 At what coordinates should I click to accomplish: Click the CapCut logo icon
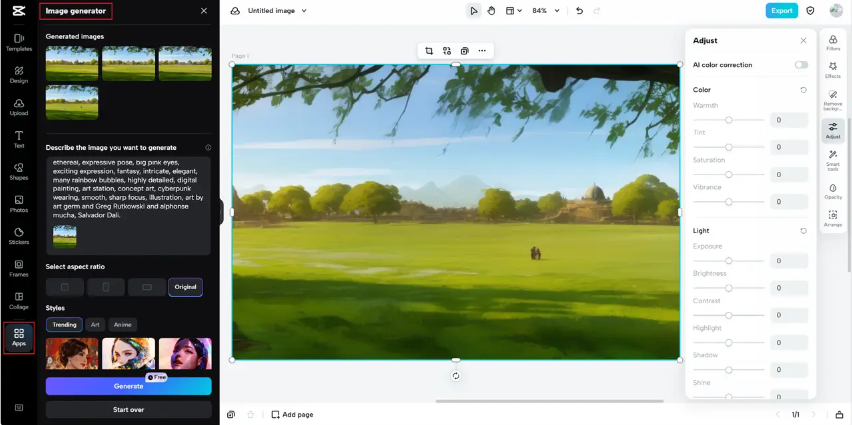pyautogui.click(x=18, y=11)
